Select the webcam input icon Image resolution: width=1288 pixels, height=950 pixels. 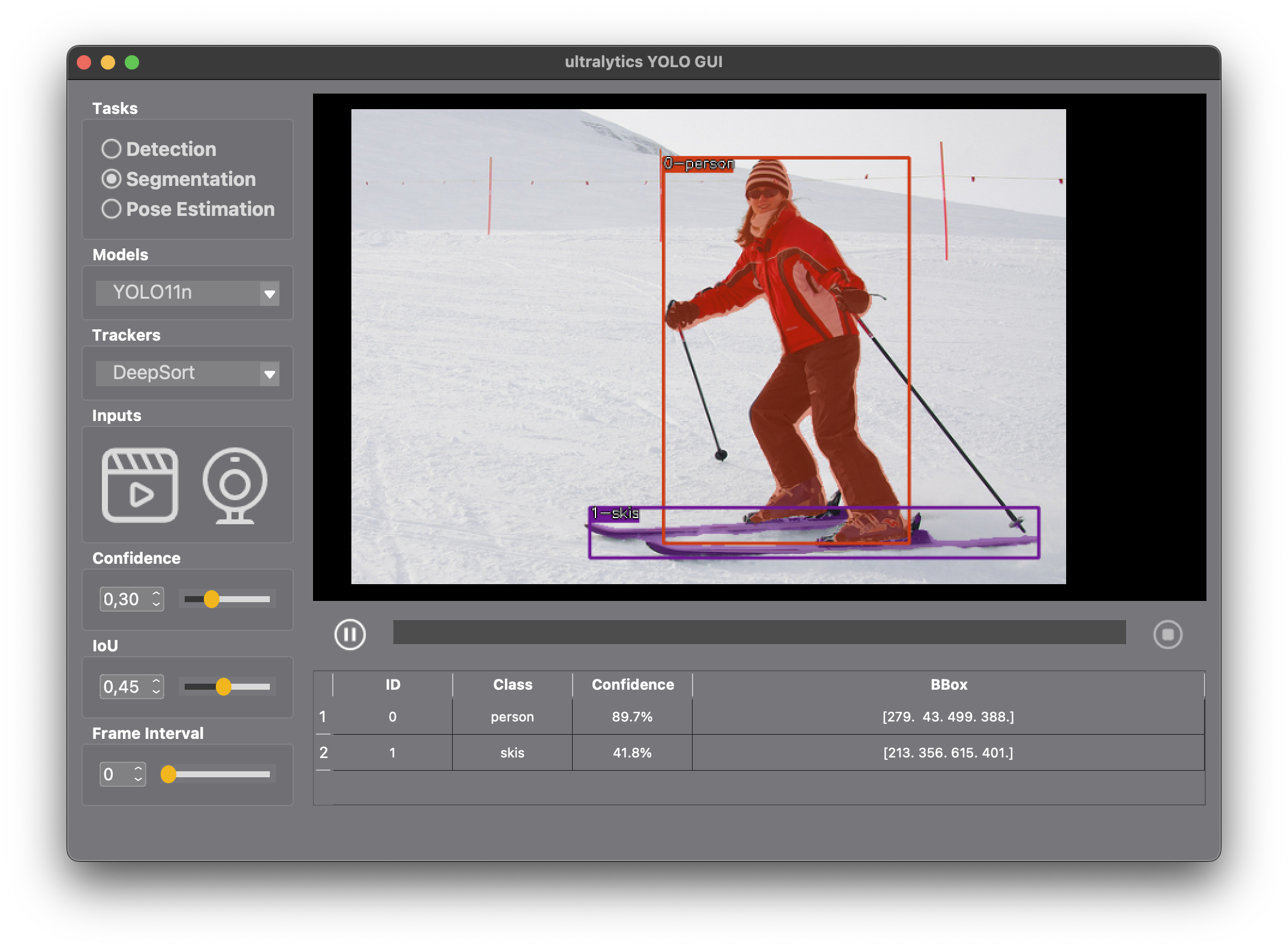[234, 485]
